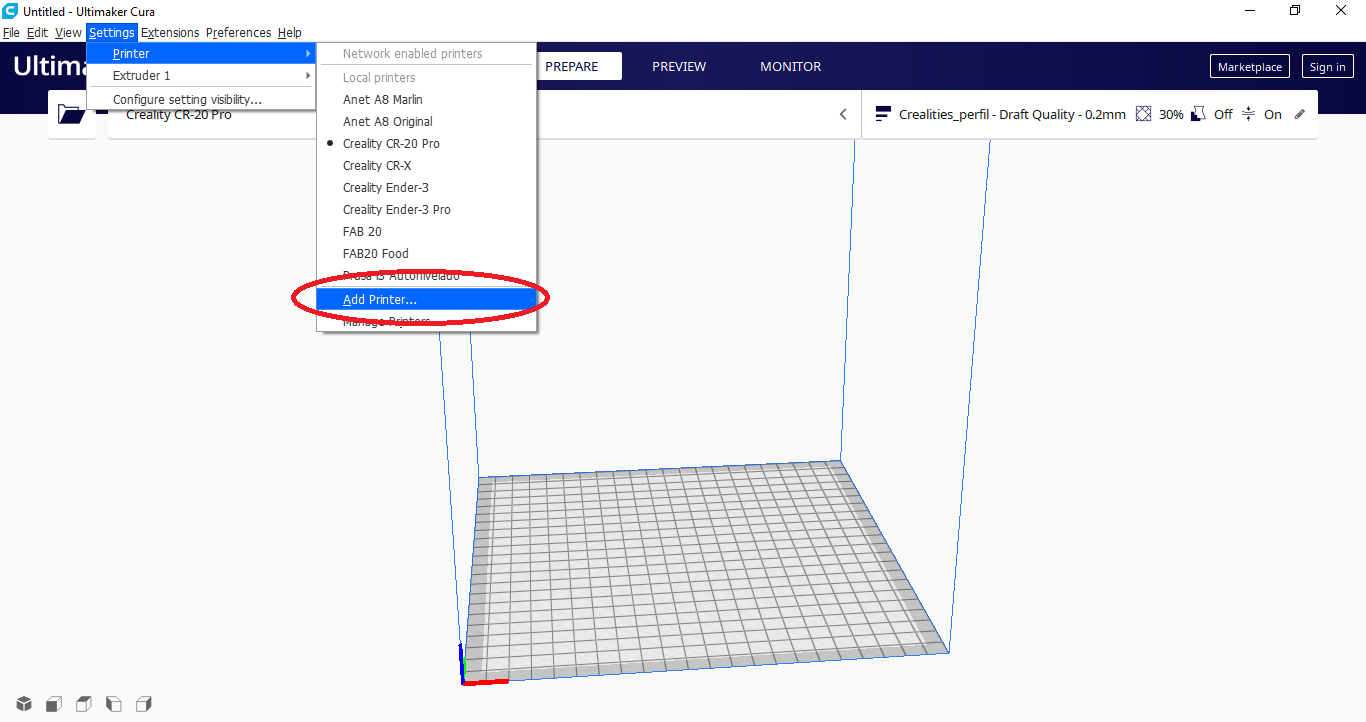This screenshot has height=722, width=1366.
Task: Select the active Creality CR-20 Pro printer
Action: pos(427,144)
